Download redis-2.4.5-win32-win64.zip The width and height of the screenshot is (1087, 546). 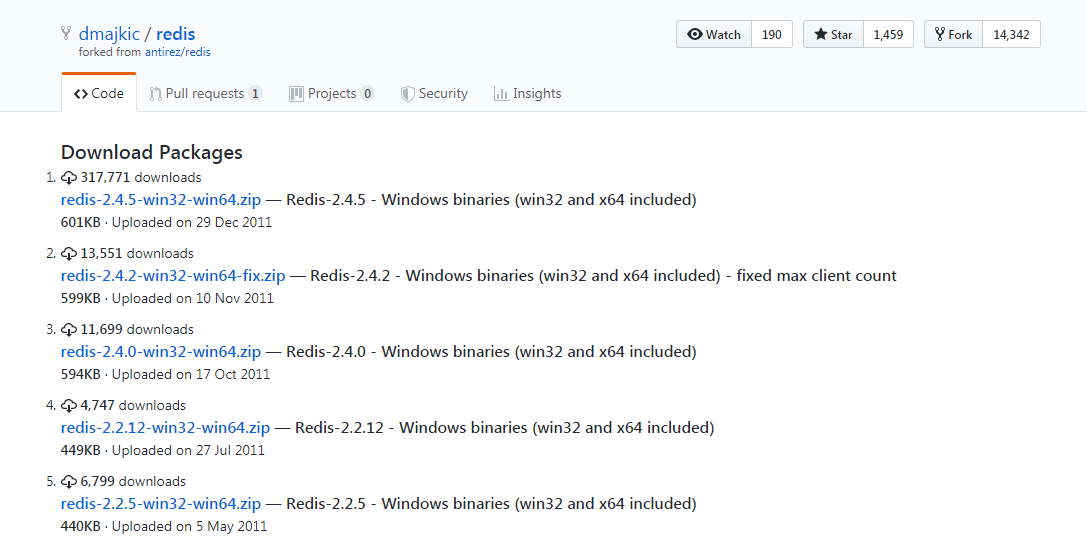[x=161, y=200]
